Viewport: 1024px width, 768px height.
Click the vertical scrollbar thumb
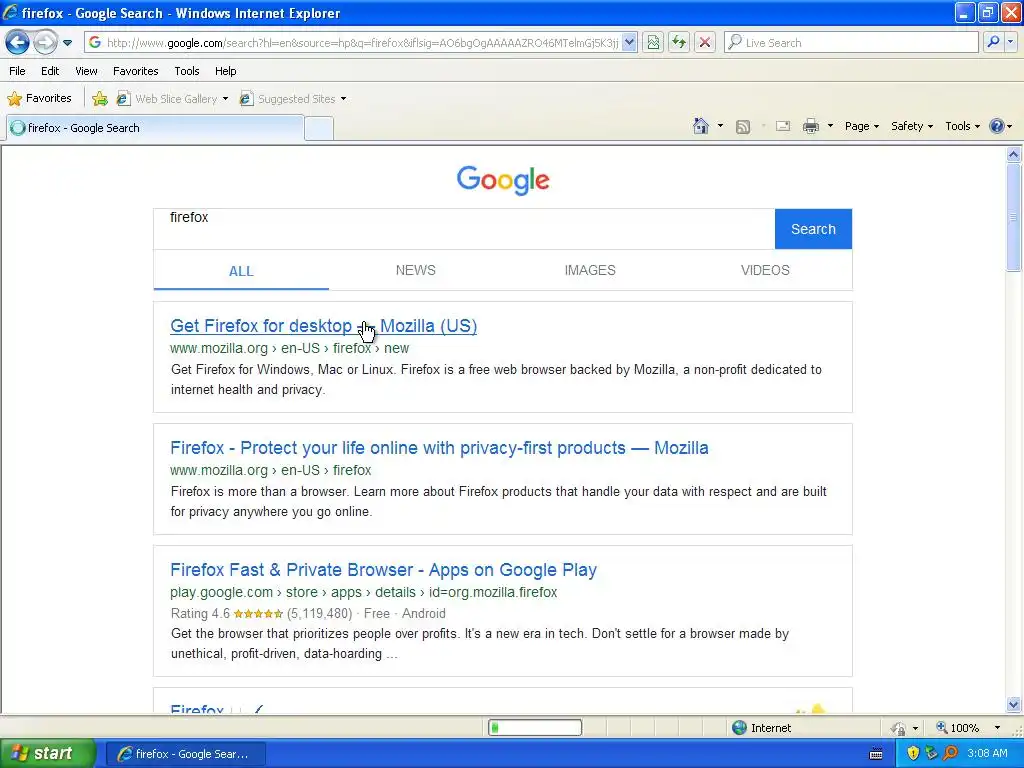1013,217
